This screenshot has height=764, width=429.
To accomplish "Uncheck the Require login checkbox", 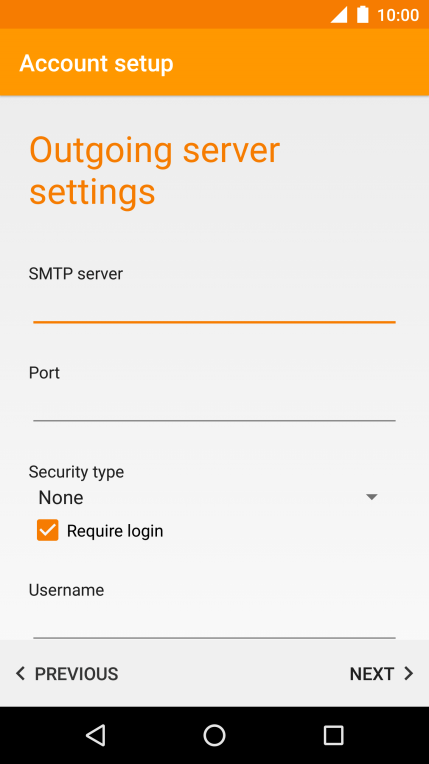I will (48, 530).
